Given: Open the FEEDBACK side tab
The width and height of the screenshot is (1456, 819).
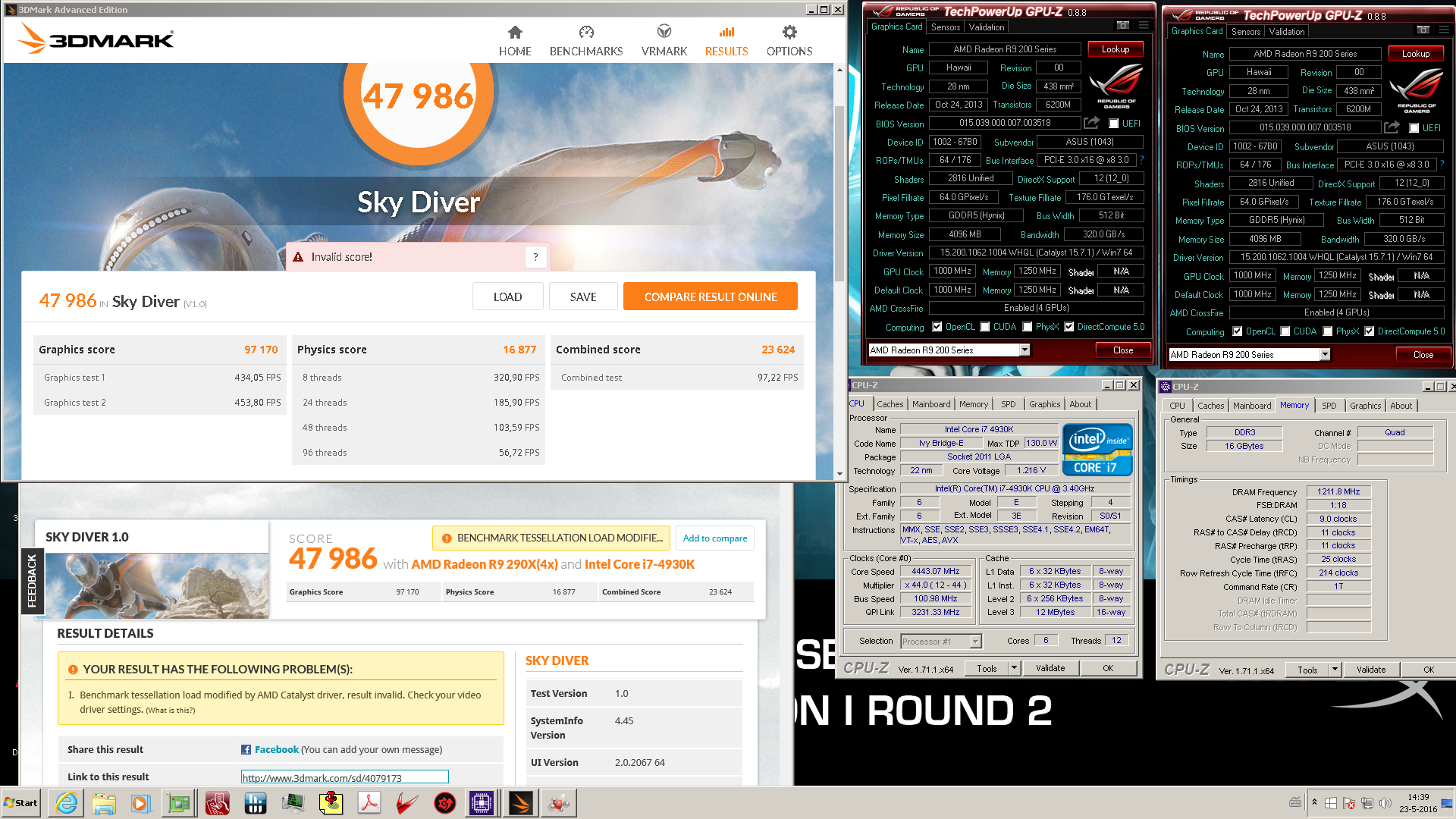Looking at the screenshot, I should coord(32,582).
